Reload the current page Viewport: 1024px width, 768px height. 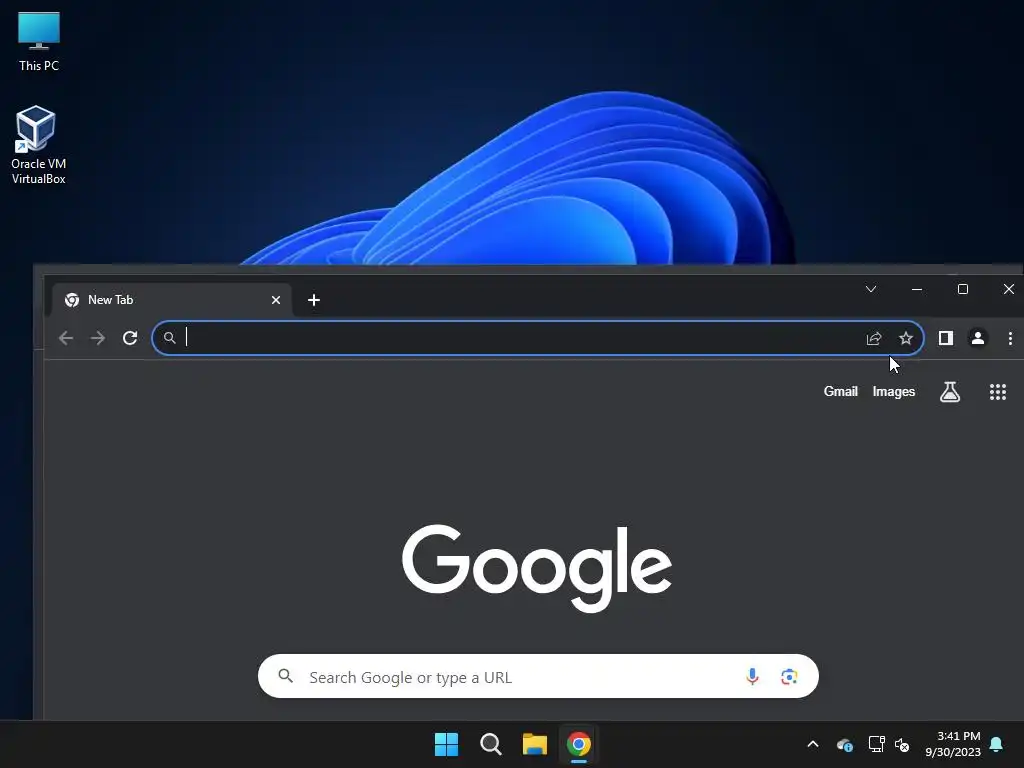click(130, 338)
